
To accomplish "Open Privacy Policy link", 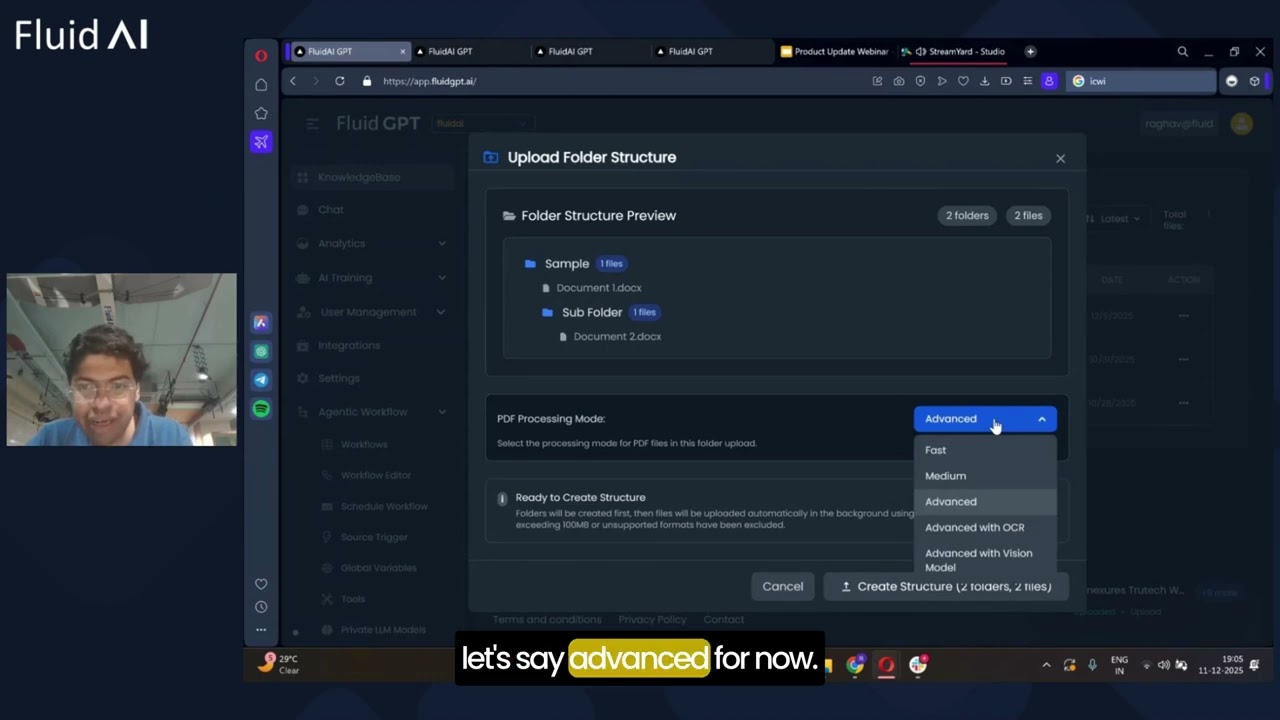I will click(x=652, y=620).
